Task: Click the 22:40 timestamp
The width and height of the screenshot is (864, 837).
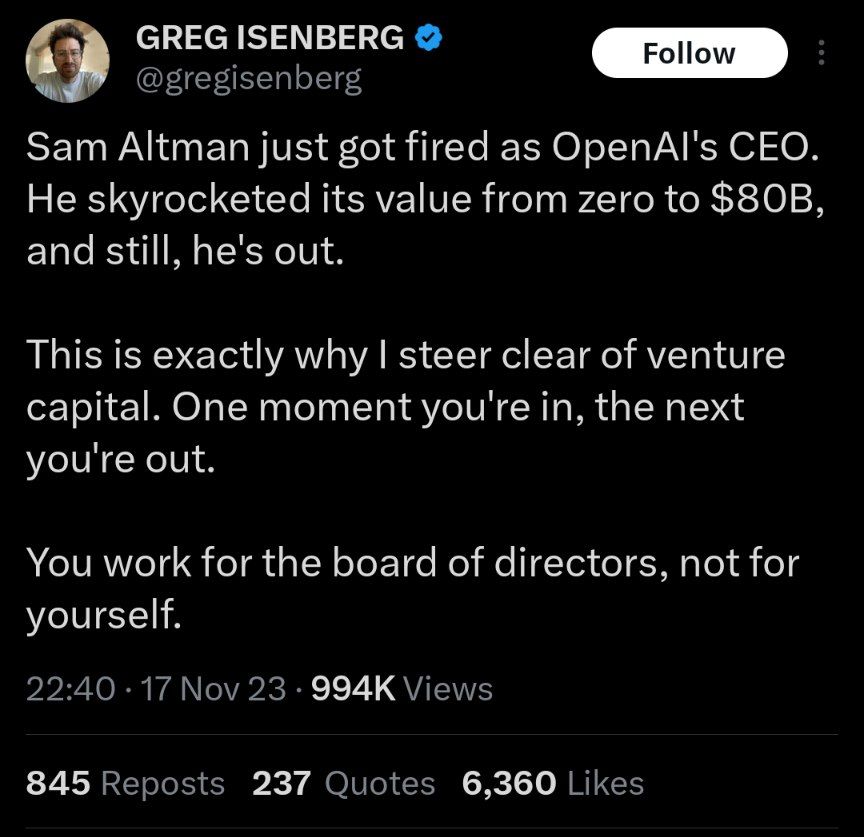Action: (x=71, y=689)
